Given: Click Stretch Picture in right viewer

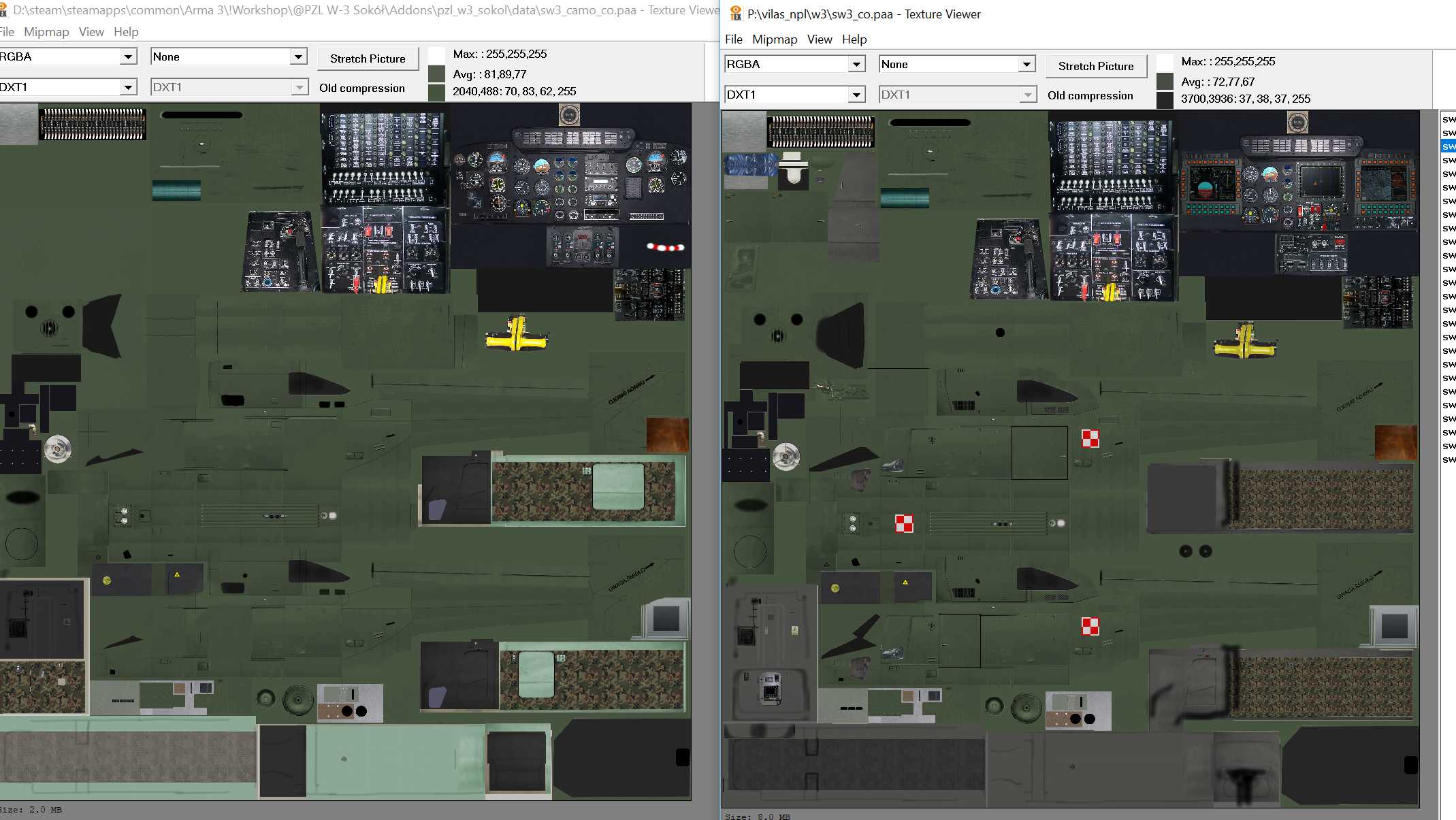Looking at the screenshot, I should click(1096, 66).
